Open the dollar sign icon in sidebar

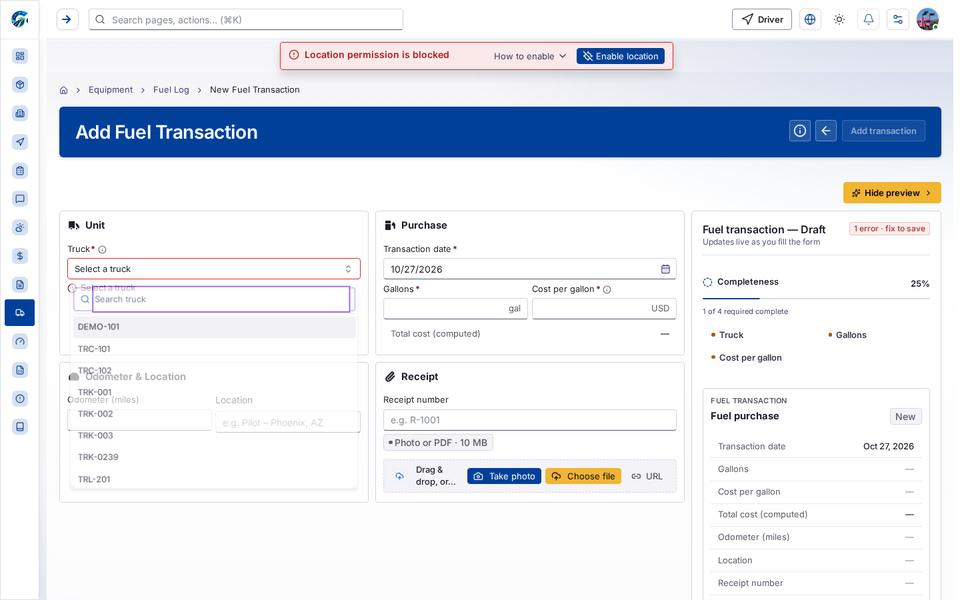pyautogui.click(x=20, y=256)
